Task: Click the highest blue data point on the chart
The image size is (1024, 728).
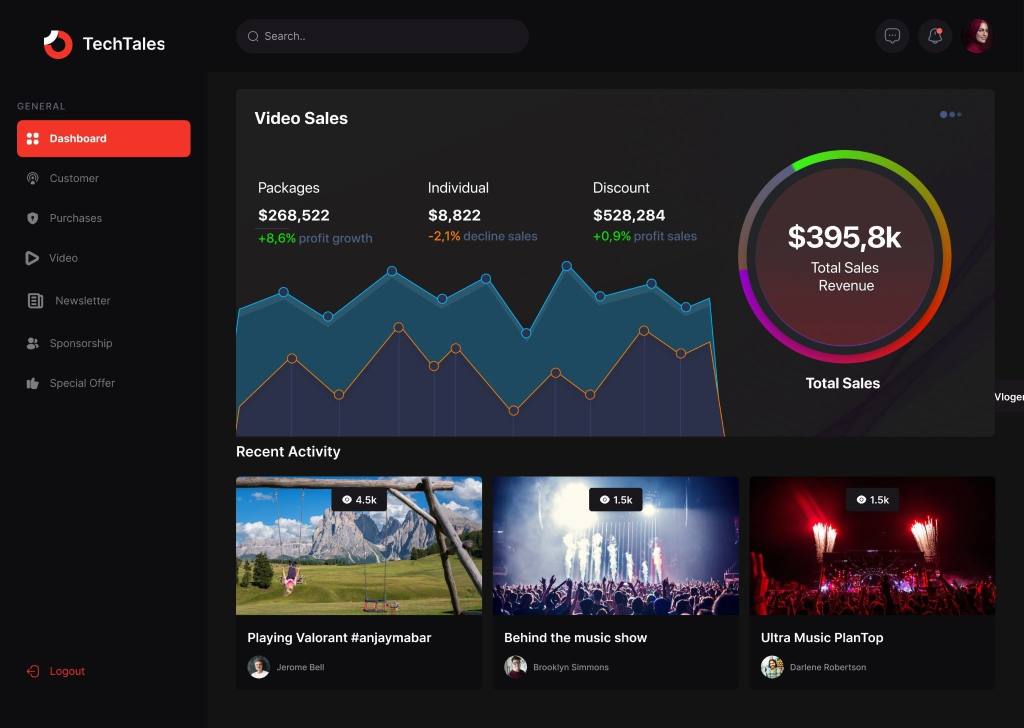Action: point(567,266)
